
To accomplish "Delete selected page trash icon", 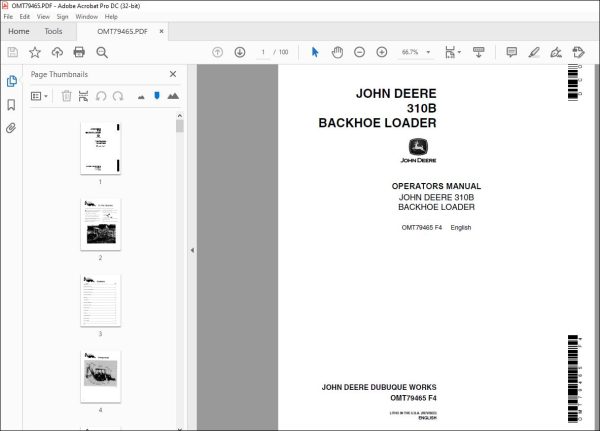I will 66,96.
